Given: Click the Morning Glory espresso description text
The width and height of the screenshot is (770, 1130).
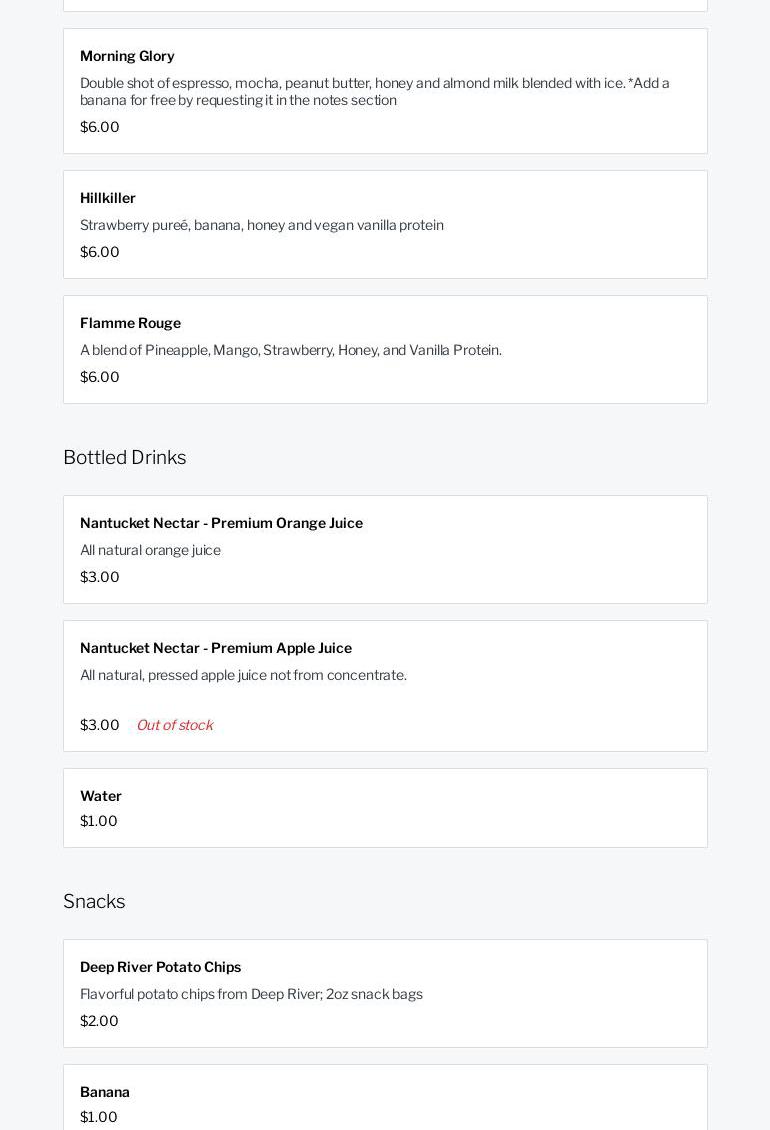Looking at the screenshot, I should (375, 91).
